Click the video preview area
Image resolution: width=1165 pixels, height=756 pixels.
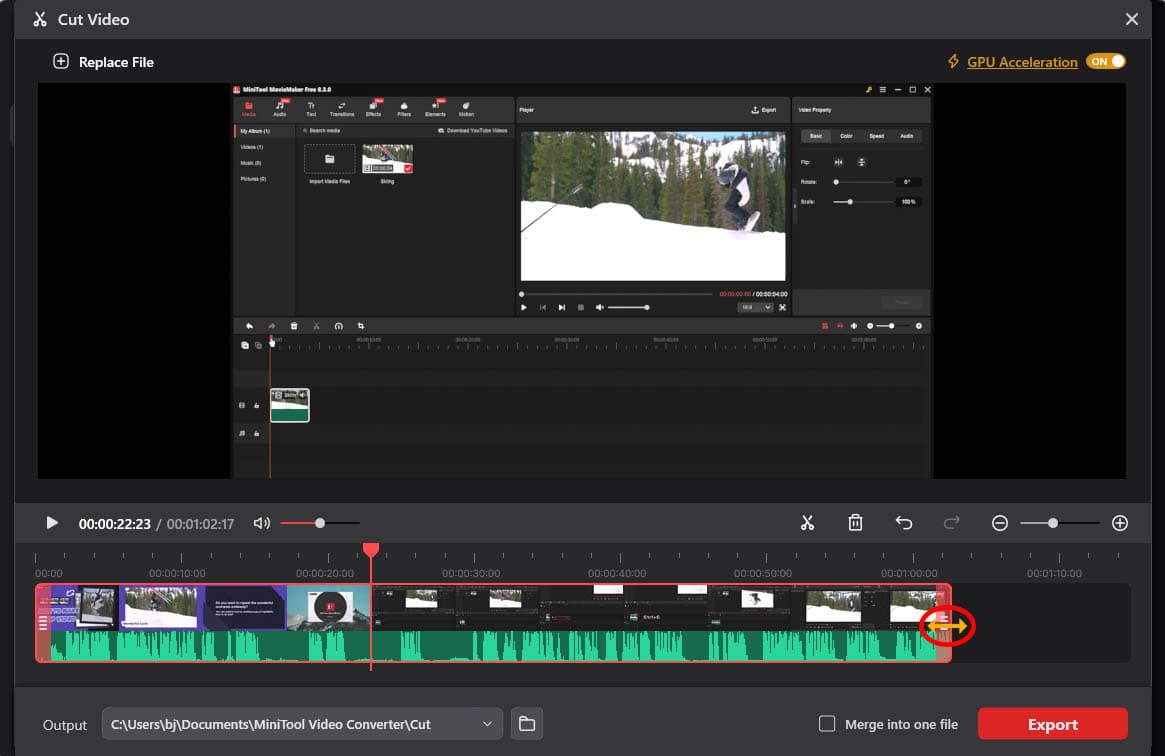point(582,281)
